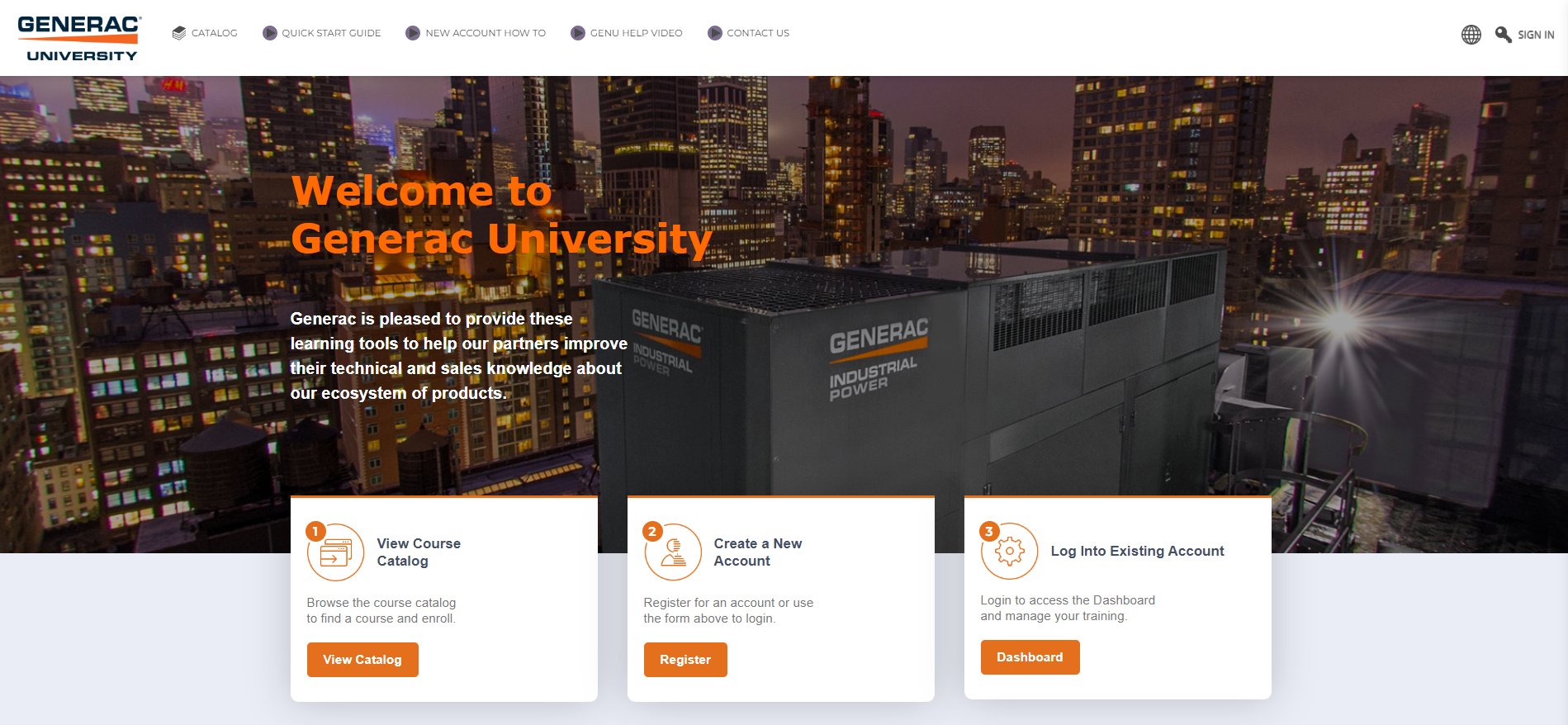Click the stacked books Catalog icon
1568x725 pixels.
pyautogui.click(x=179, y=33)
